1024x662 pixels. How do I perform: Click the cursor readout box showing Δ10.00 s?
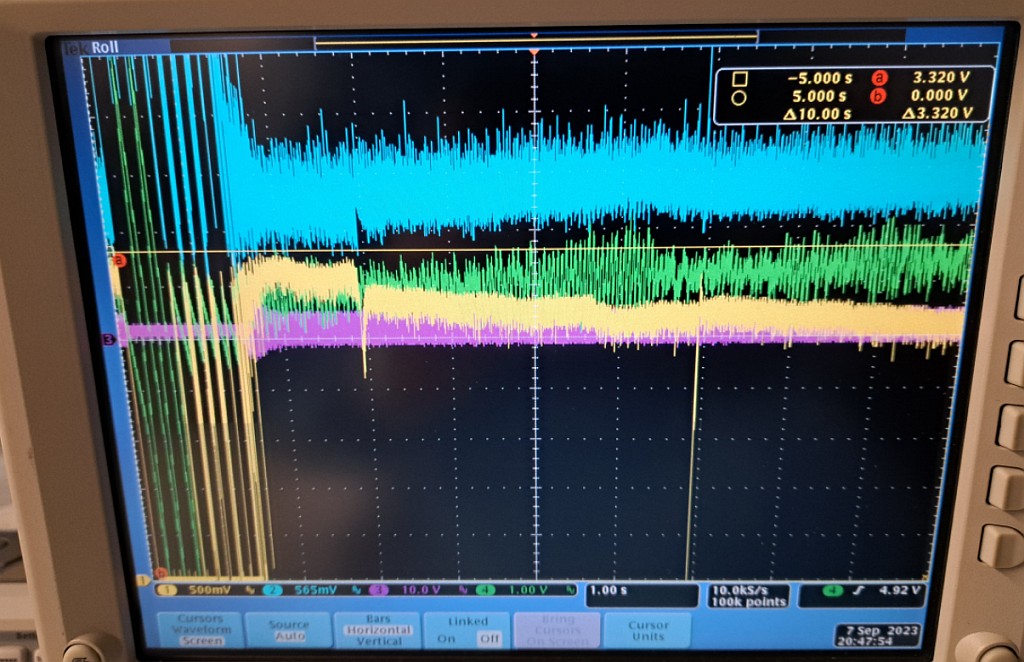click(x=852, y=95)
